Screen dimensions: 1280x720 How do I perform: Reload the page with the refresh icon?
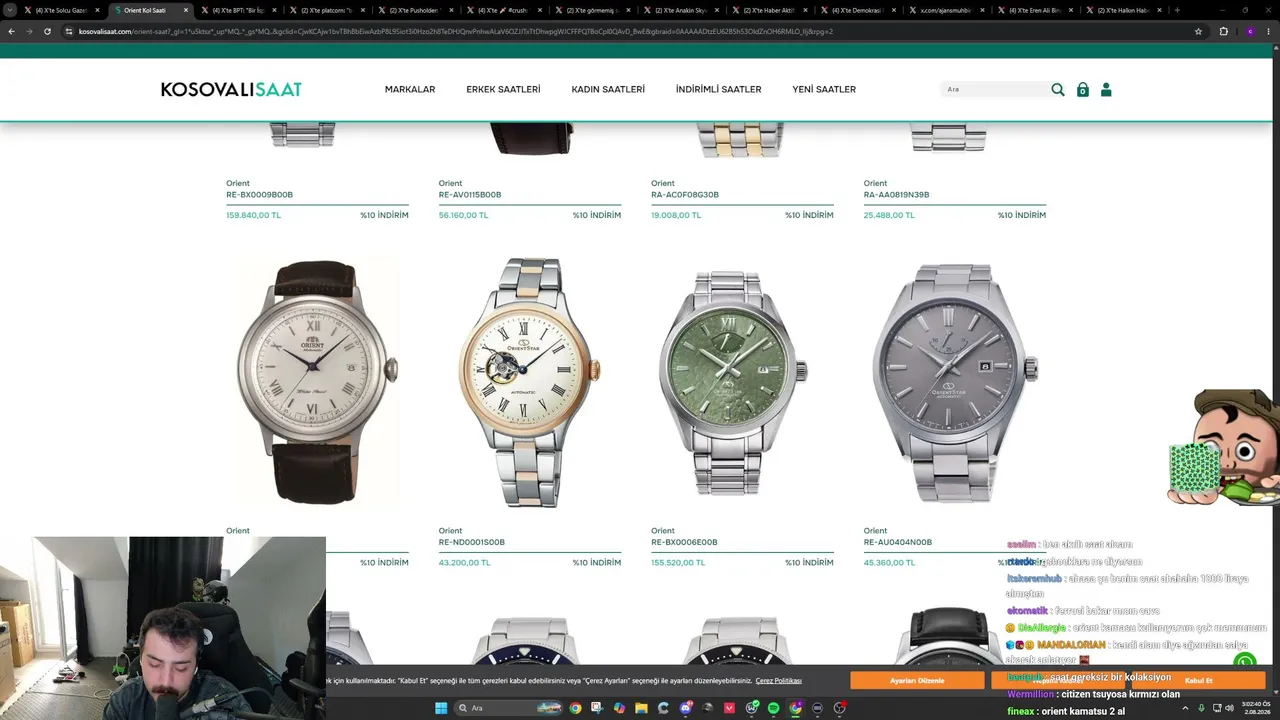(47, 31)
